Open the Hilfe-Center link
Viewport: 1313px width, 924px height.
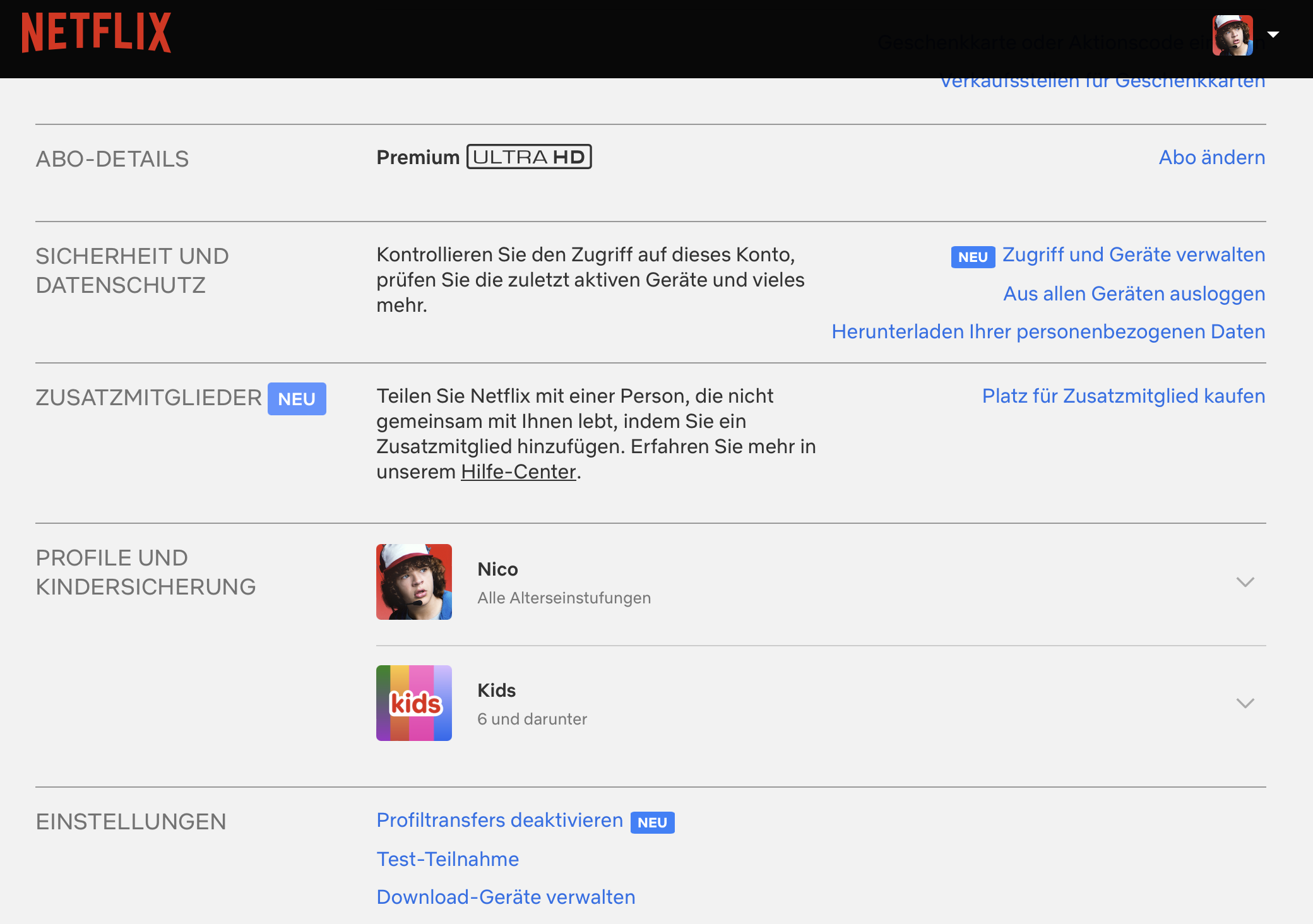pos(518,472)
